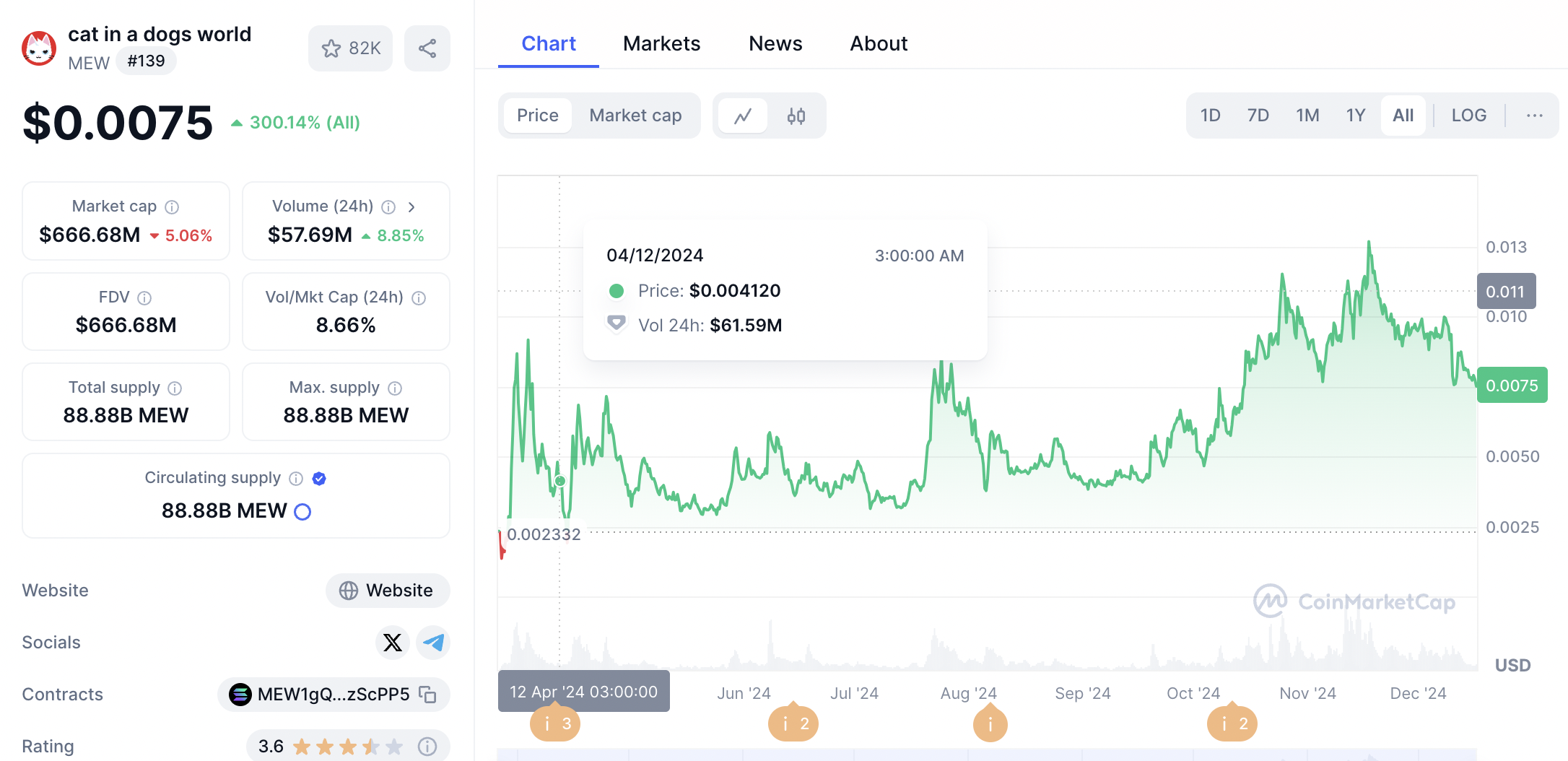1568x761 pixels.
Task: Click Market cap info icon
Action: [x=172, y=207]
